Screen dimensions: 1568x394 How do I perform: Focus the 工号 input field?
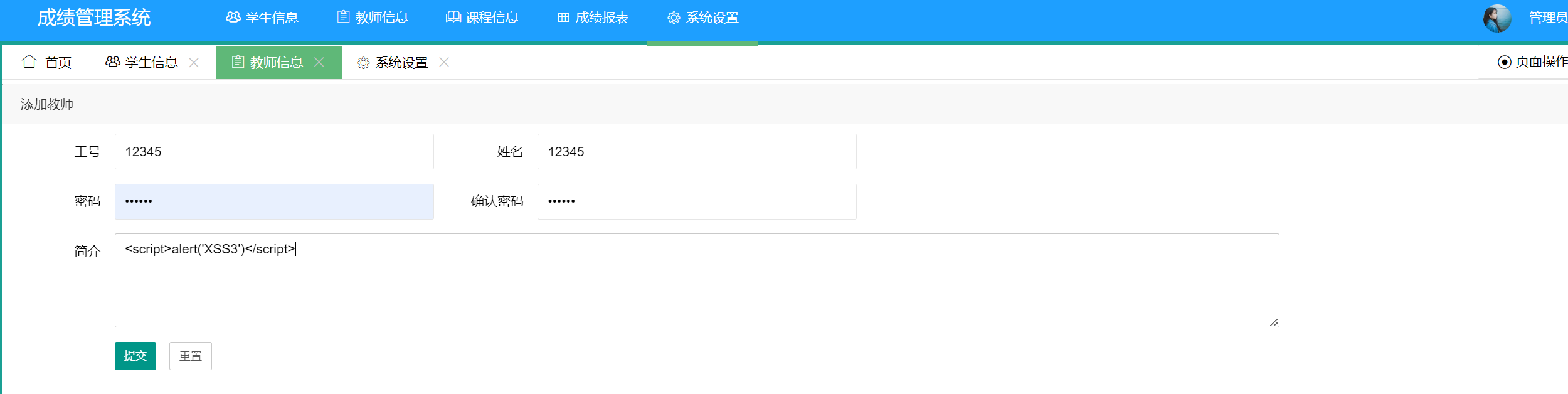pos(274,151)
